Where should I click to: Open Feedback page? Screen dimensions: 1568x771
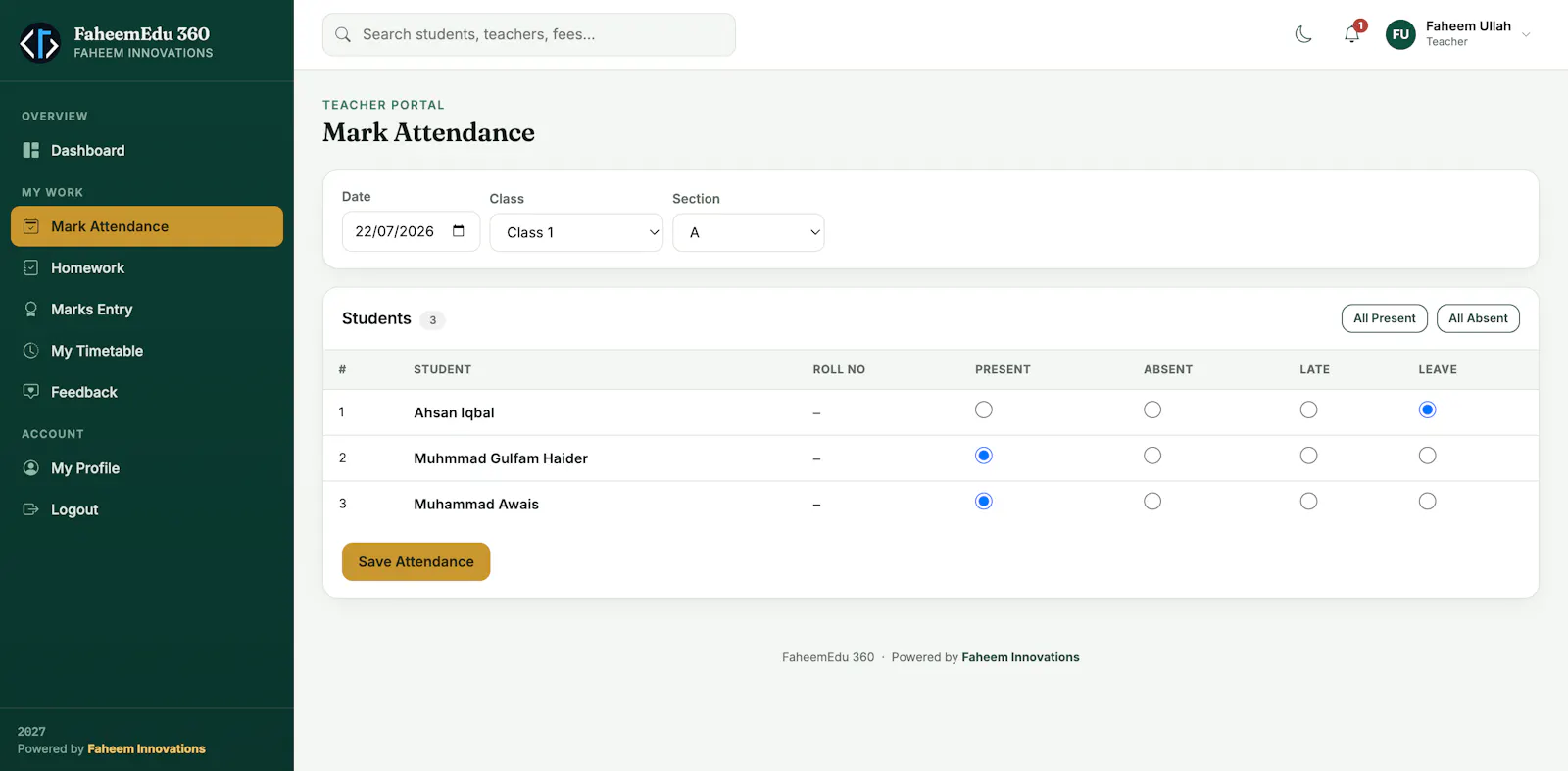[x=147, y=392]
